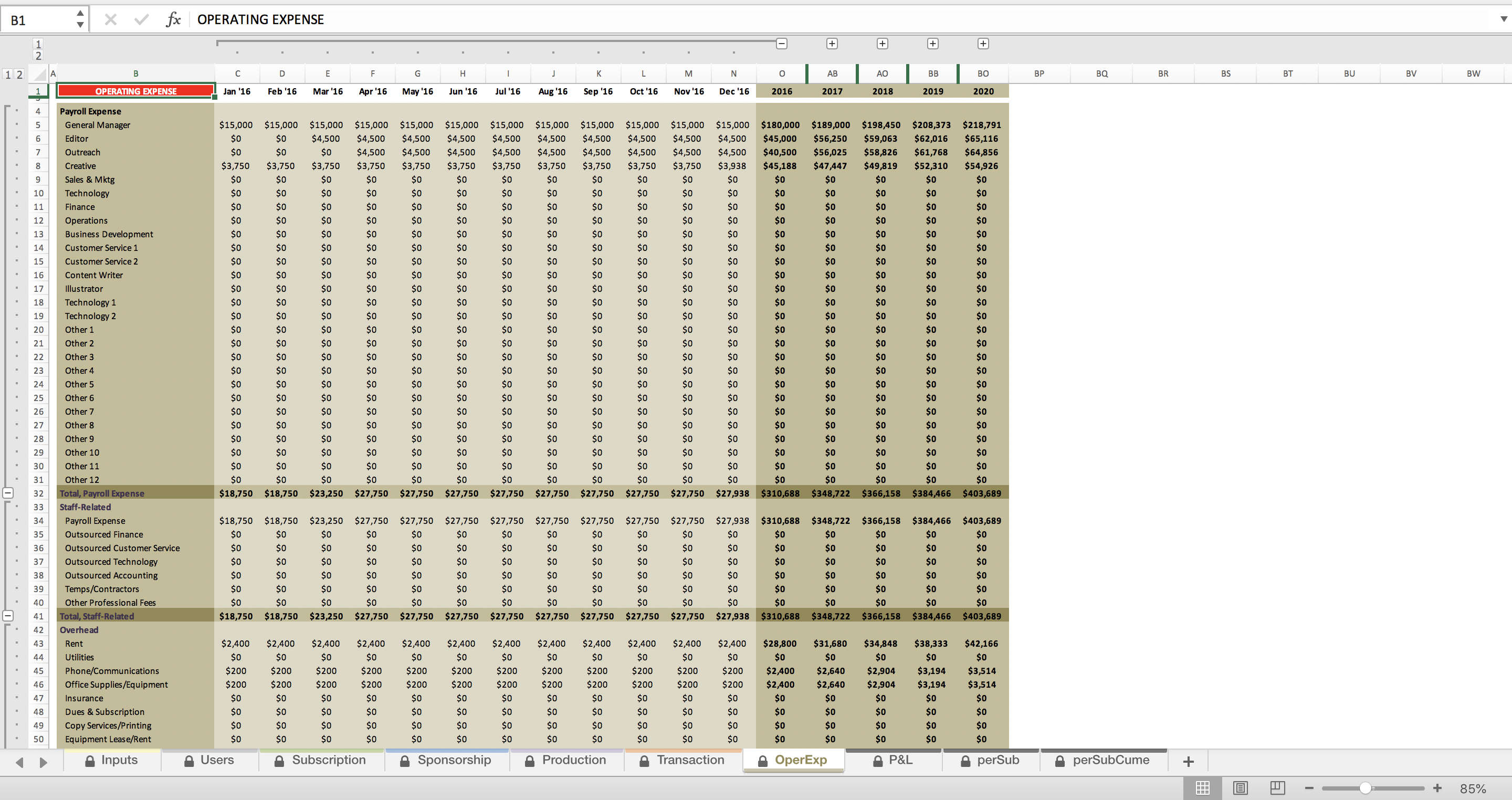
Task: Collapse the Payroll Expense row group
Action: coord(8,493)
